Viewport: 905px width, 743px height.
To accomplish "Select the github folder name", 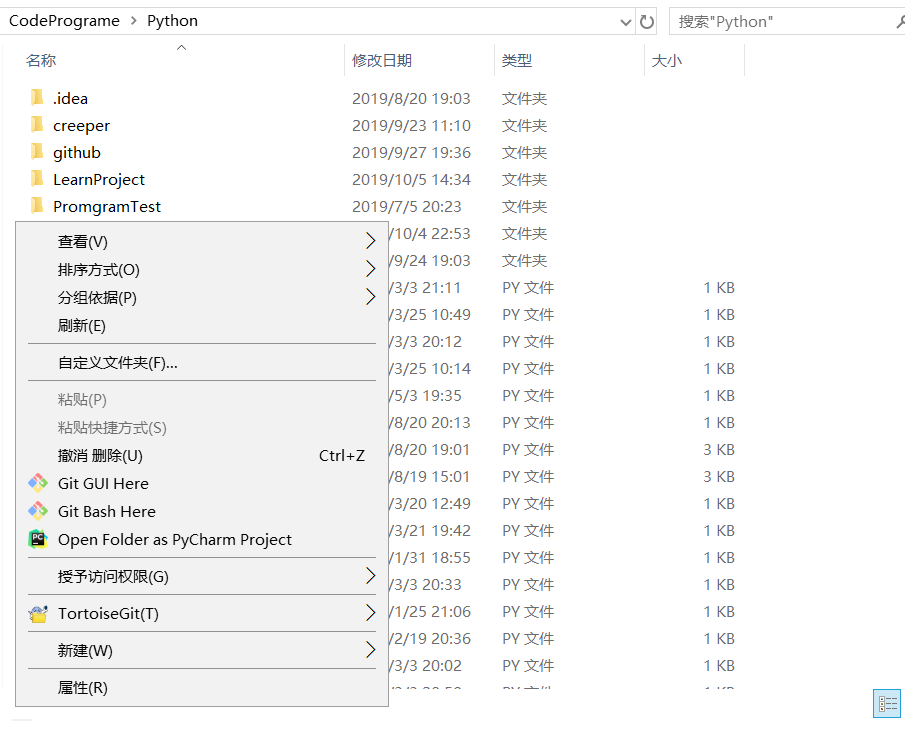I will 77,152.
